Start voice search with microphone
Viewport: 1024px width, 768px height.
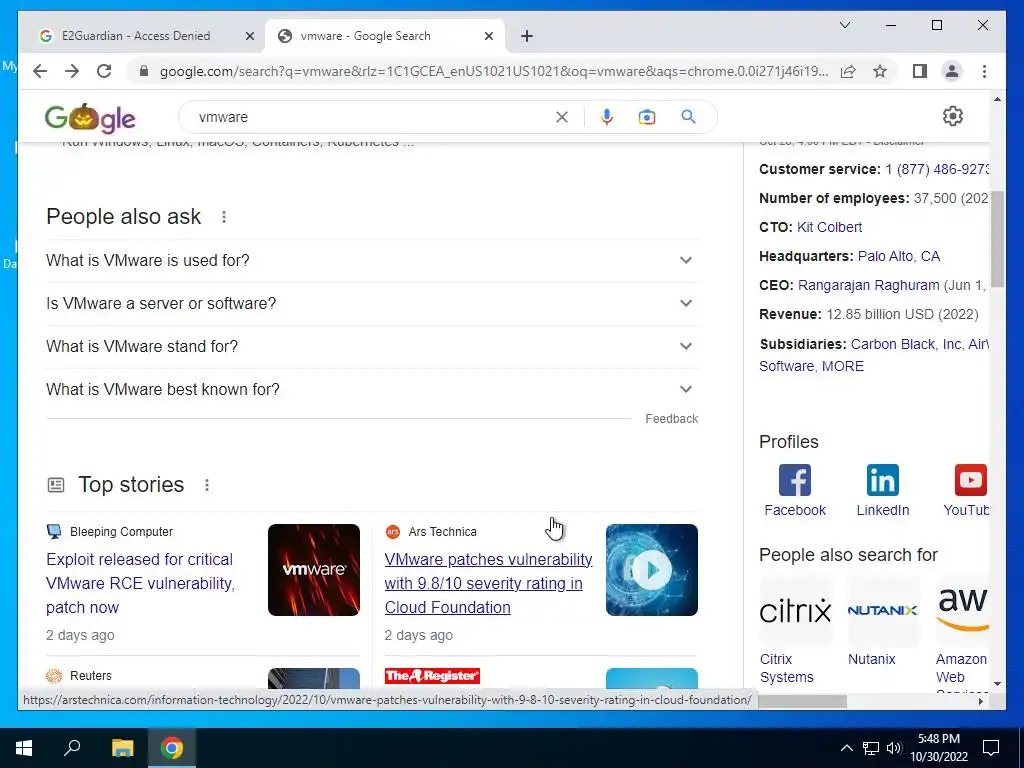(x=607, y=117)
